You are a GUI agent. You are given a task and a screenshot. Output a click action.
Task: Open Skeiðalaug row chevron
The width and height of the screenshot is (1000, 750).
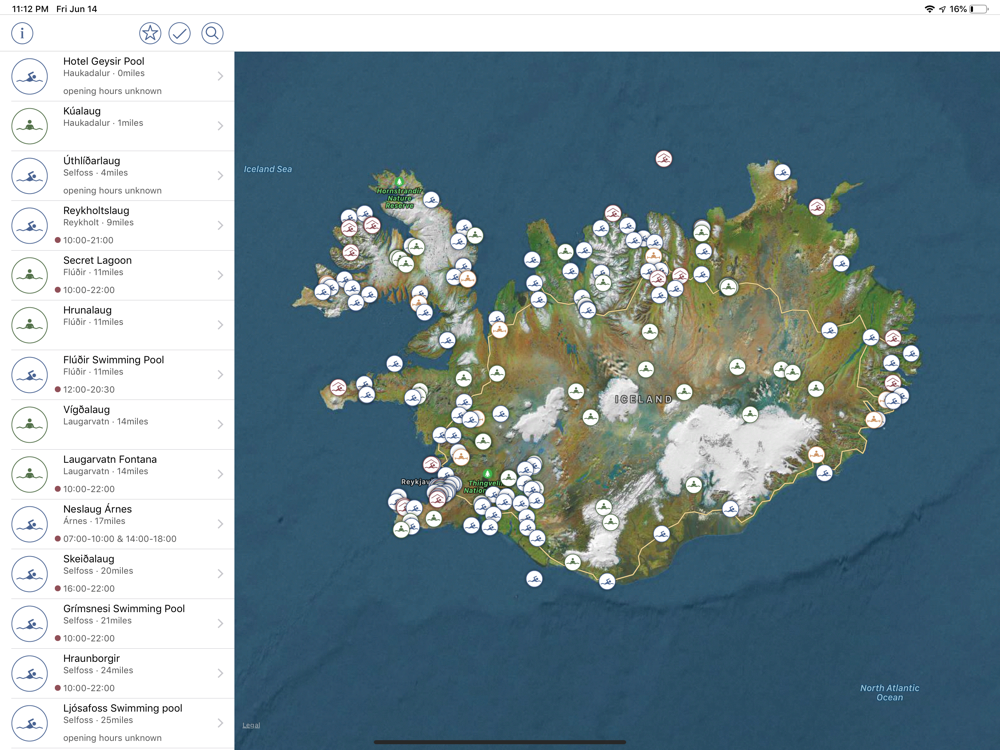(x=220, y=574)
